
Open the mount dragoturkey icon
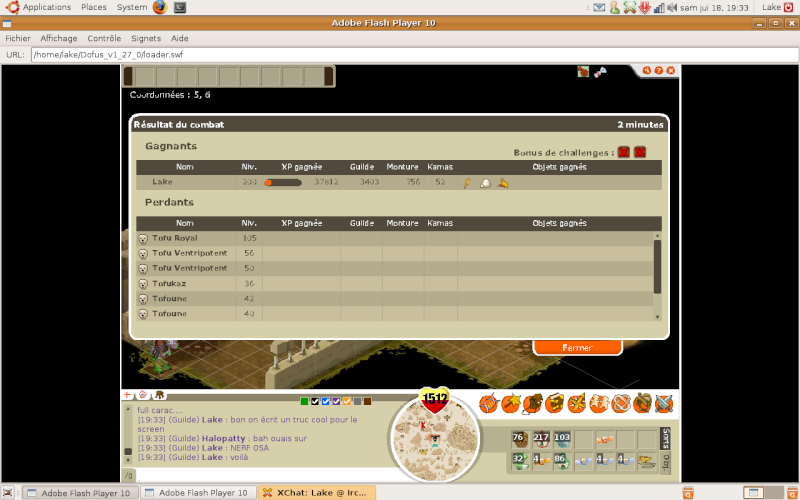642,404
